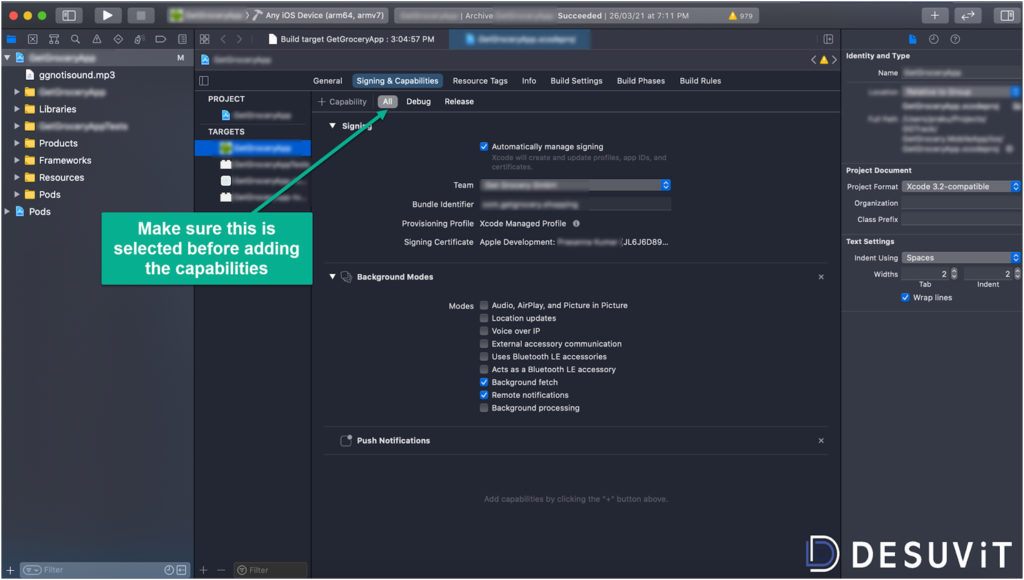This screenshot has width=1024, height=580.
Task: Open the Project Format dropdown
Action: click(x=961, y=186)
